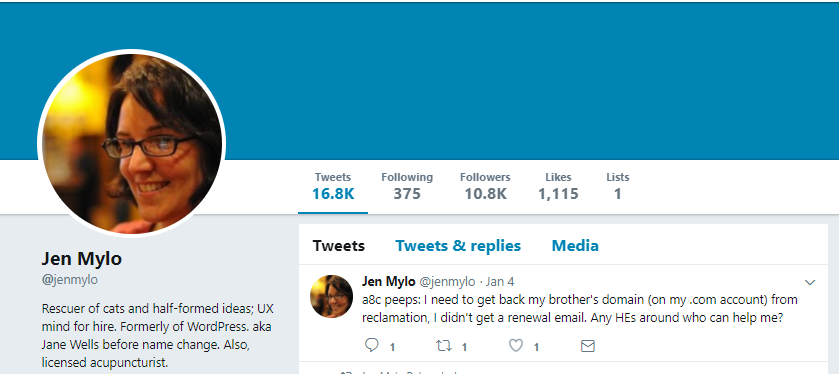Click the @jenmylo handle under profile name

pos(70,279)
